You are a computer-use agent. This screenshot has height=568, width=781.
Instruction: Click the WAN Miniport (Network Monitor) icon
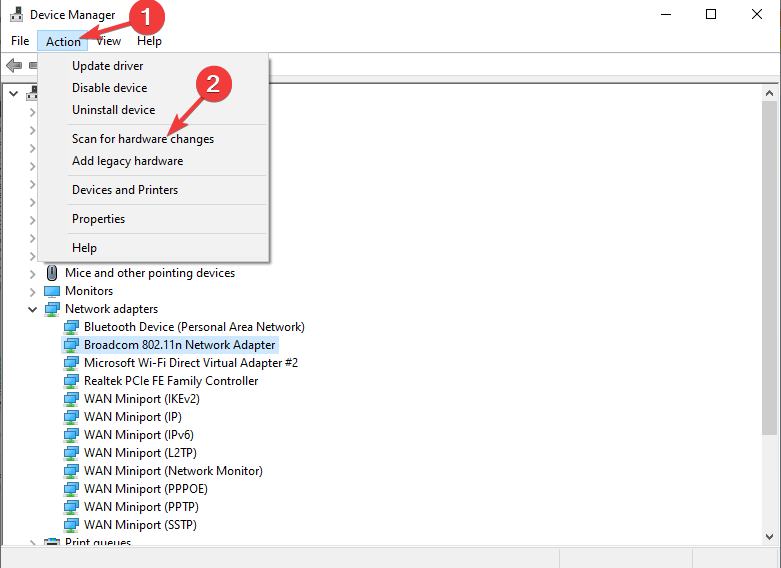[x=71, y=470]
